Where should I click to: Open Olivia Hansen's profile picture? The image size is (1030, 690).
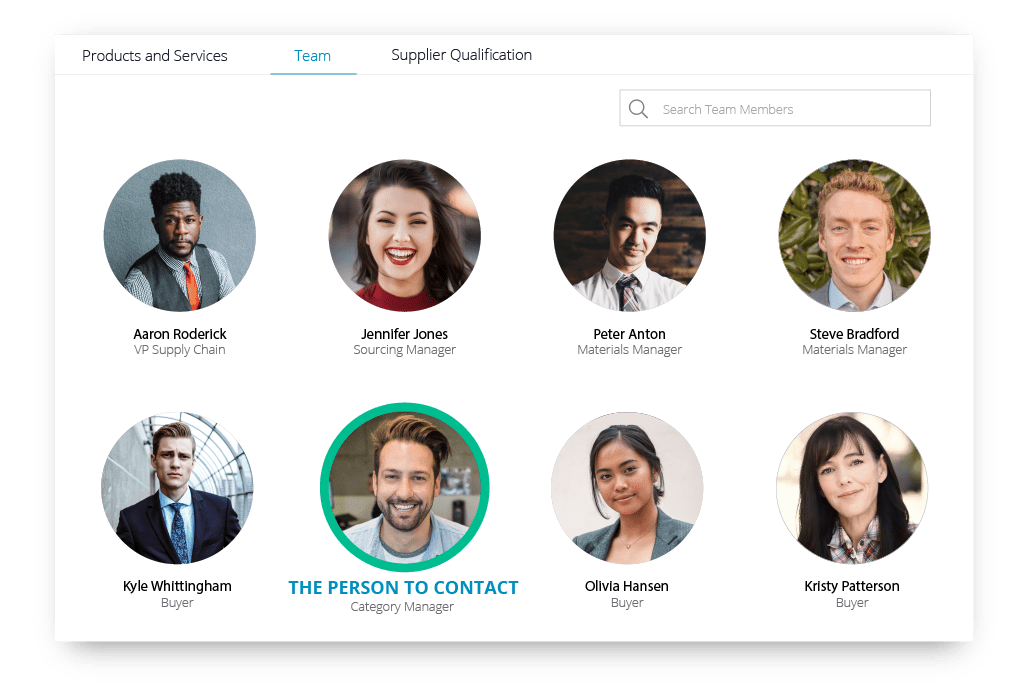[x=627, y=488]
